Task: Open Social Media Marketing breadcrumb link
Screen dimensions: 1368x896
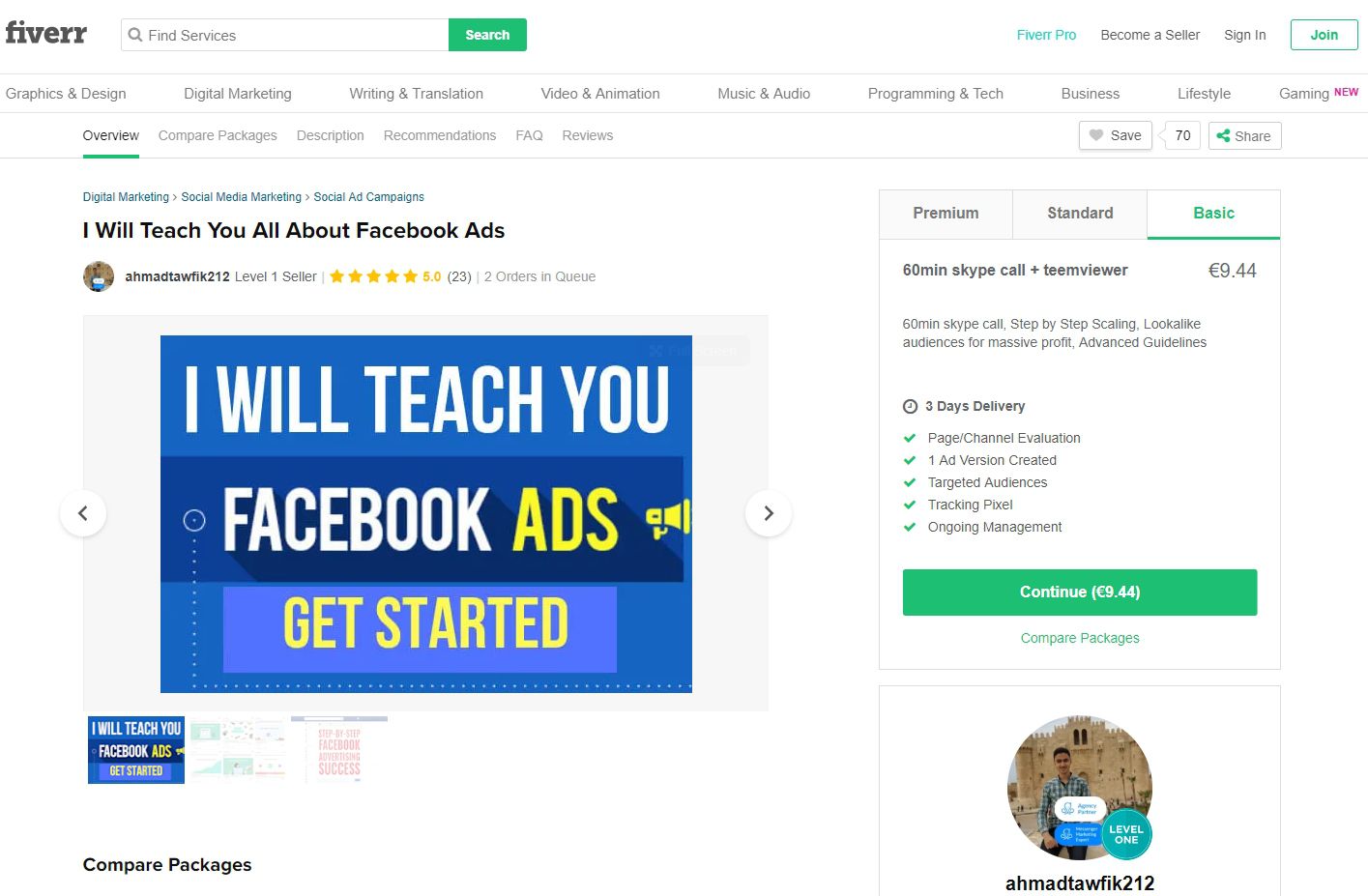Action: point(242,197)
